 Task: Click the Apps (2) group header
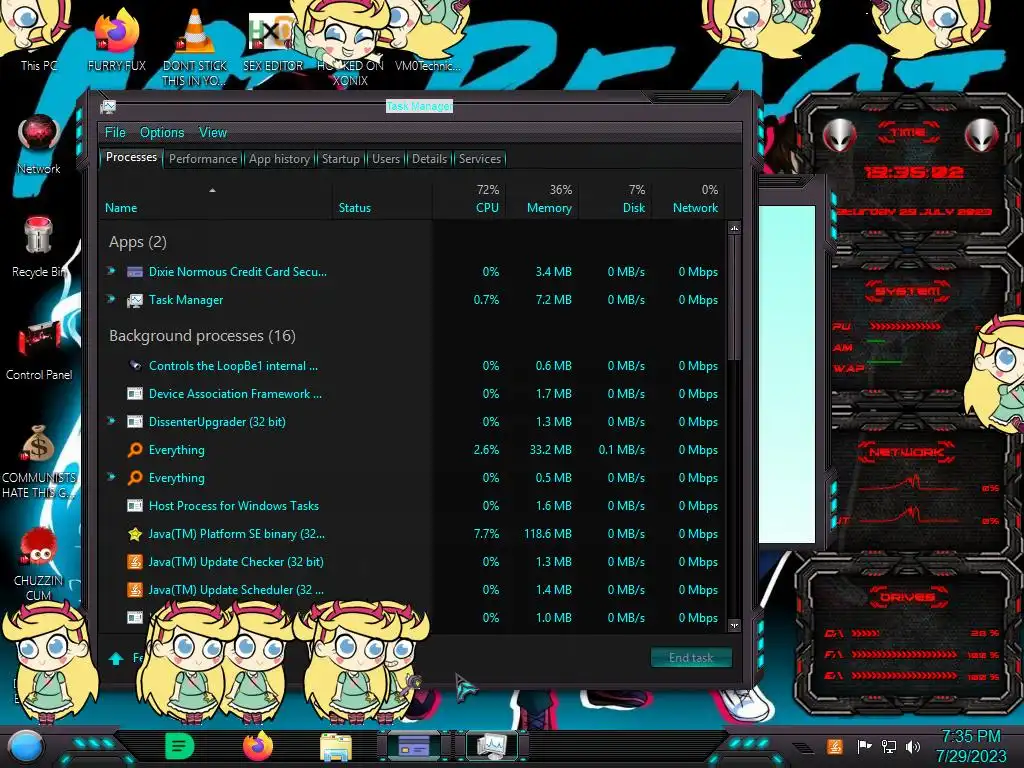(138, 242)
